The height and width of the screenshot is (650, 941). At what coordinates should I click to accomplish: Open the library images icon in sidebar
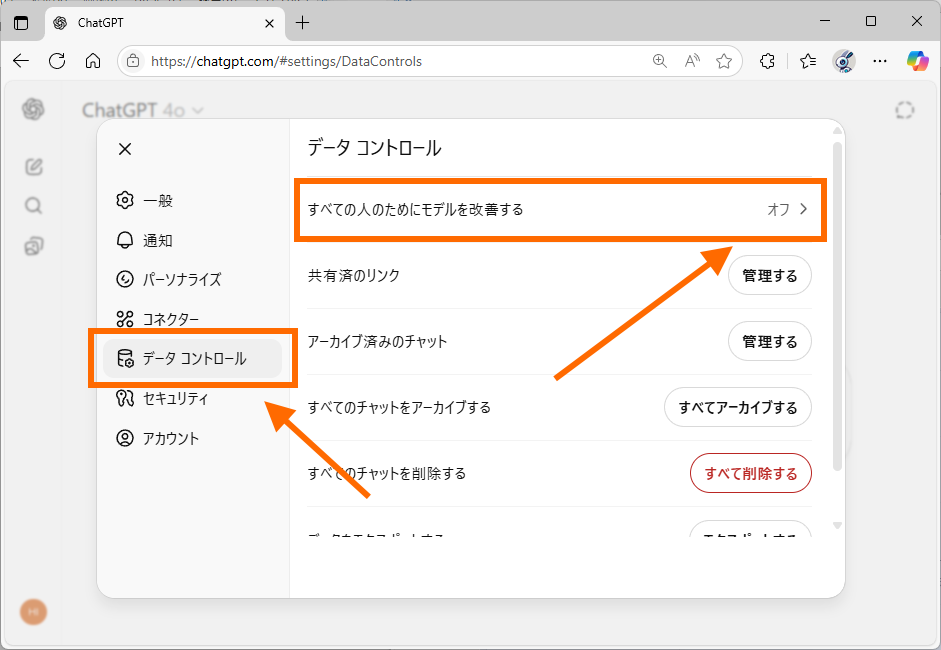(x=34, y=245)
